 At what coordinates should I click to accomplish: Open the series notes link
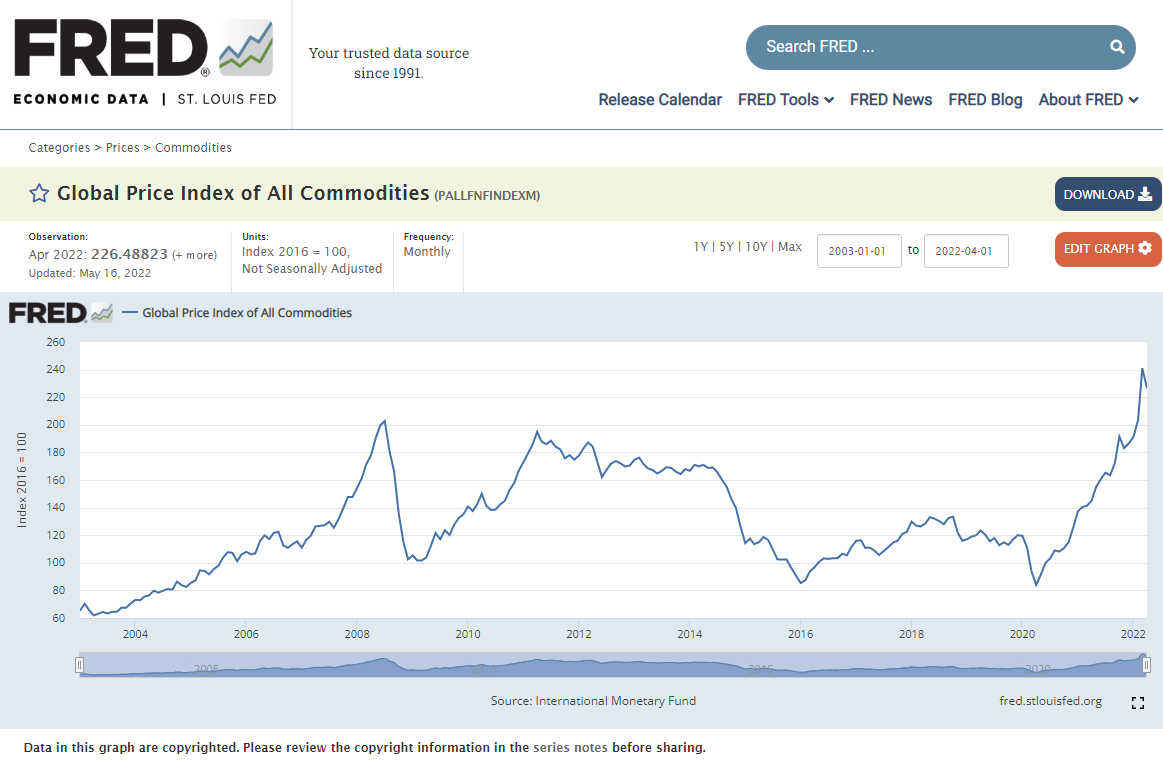570,747
